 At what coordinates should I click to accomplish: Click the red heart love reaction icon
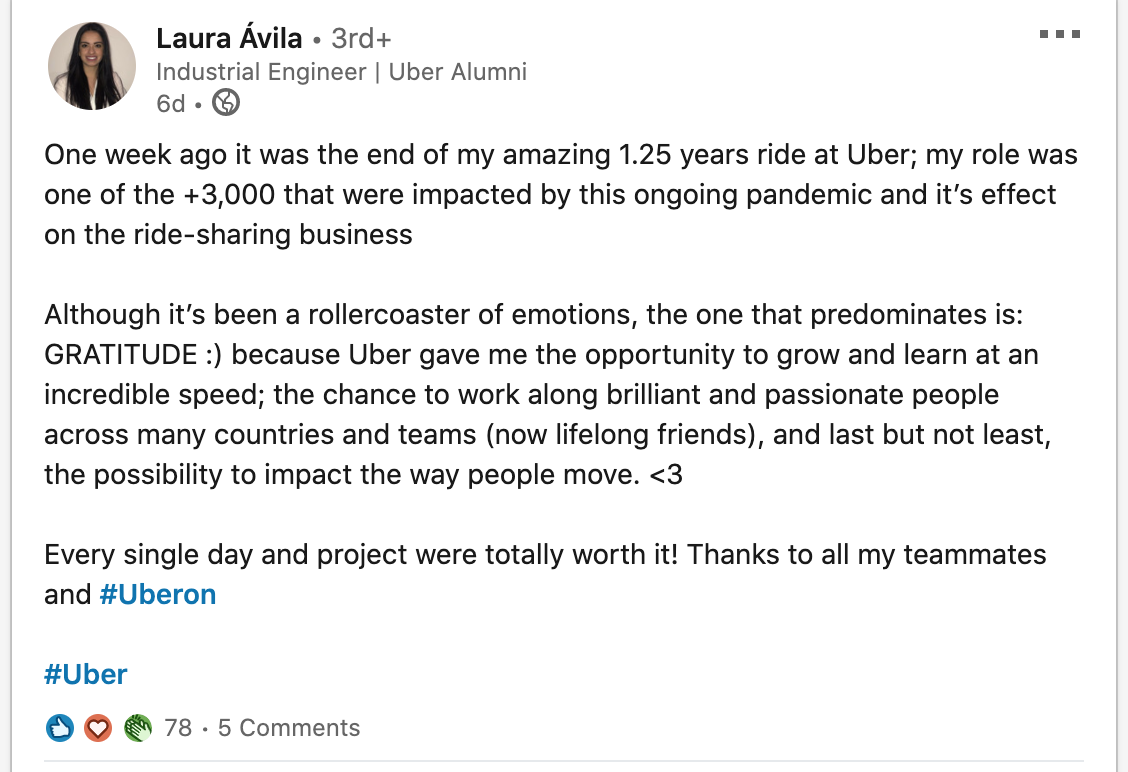click(x=98, y=728)
